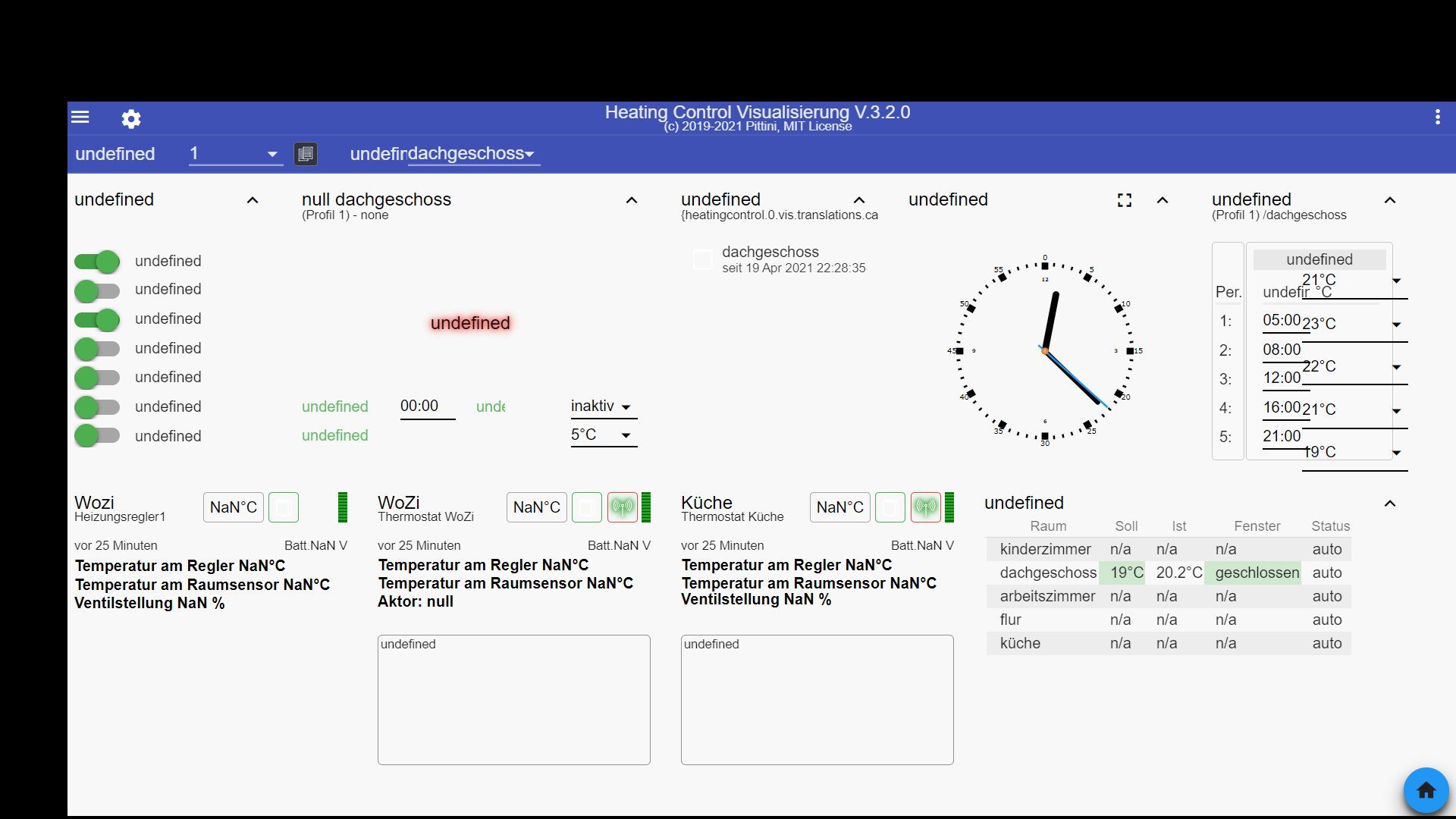
Task: Click the list icon beside profile selector
Action: pos(306,154)
